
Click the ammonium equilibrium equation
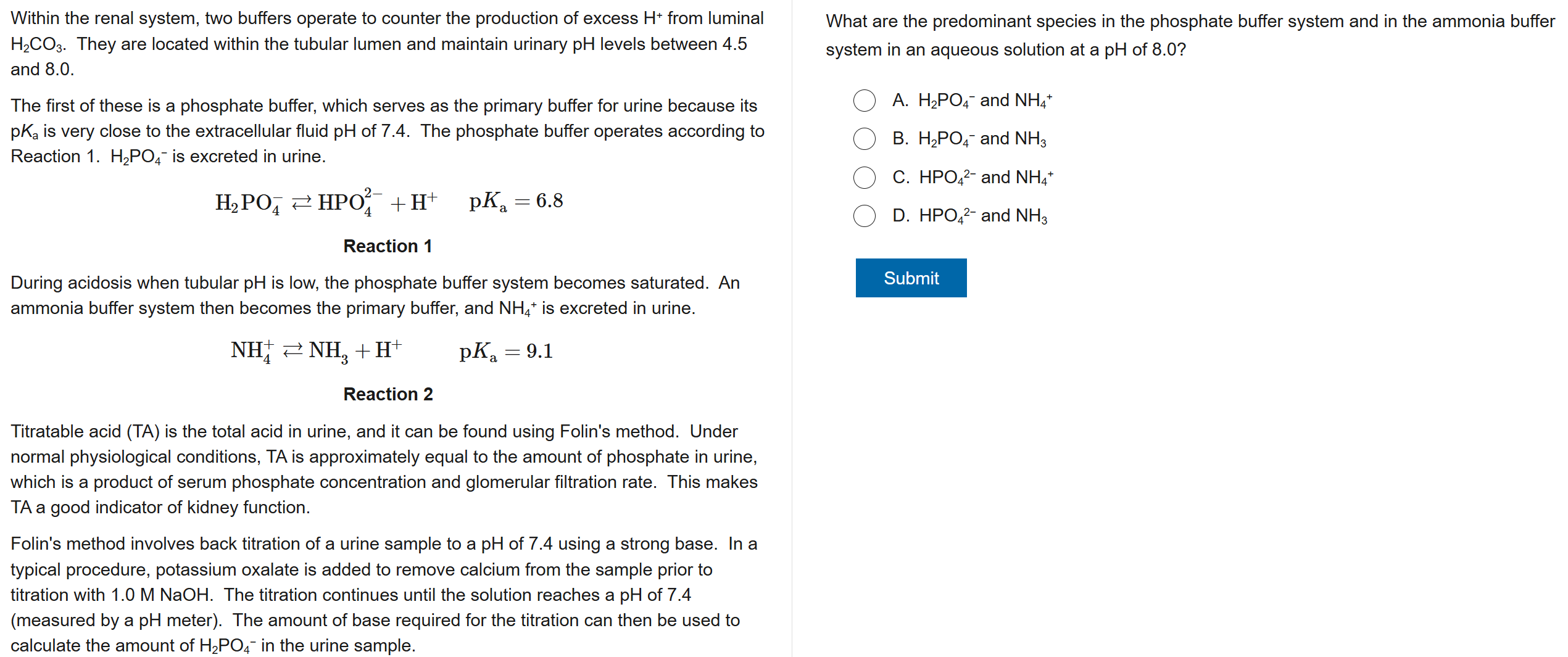pos(316,350)
